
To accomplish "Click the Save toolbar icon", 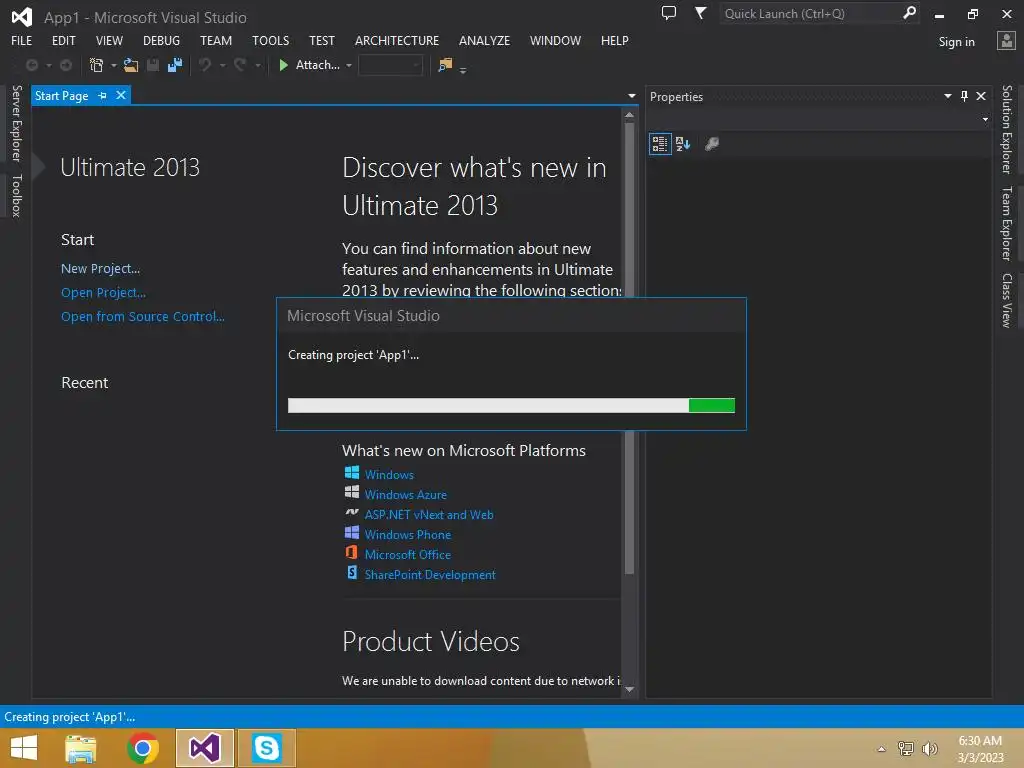I will click(153, 65).
